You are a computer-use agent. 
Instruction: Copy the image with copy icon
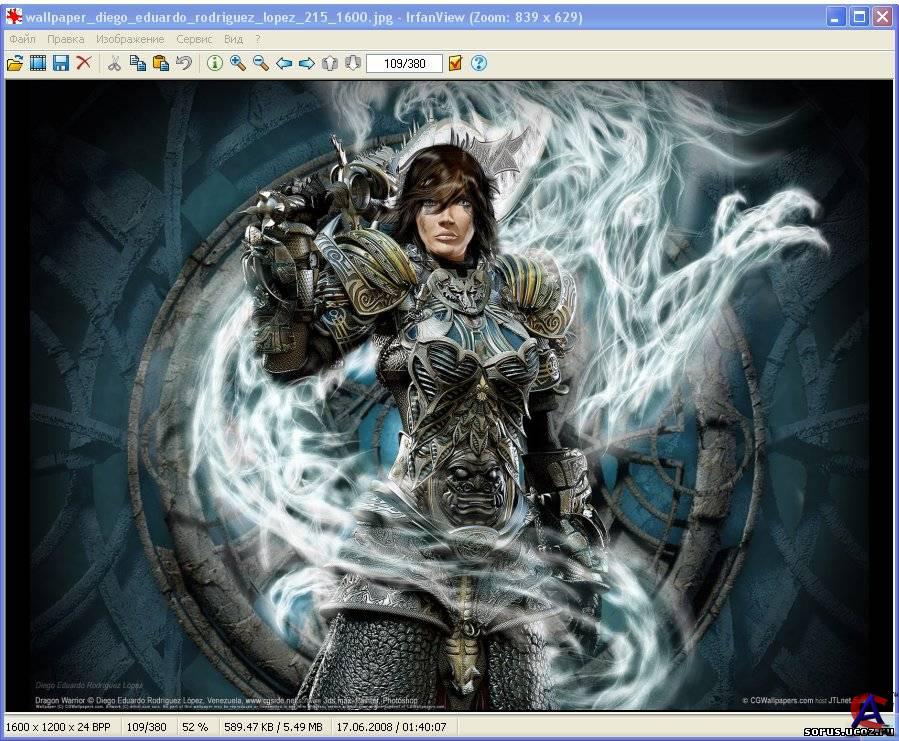pos(137,63)
